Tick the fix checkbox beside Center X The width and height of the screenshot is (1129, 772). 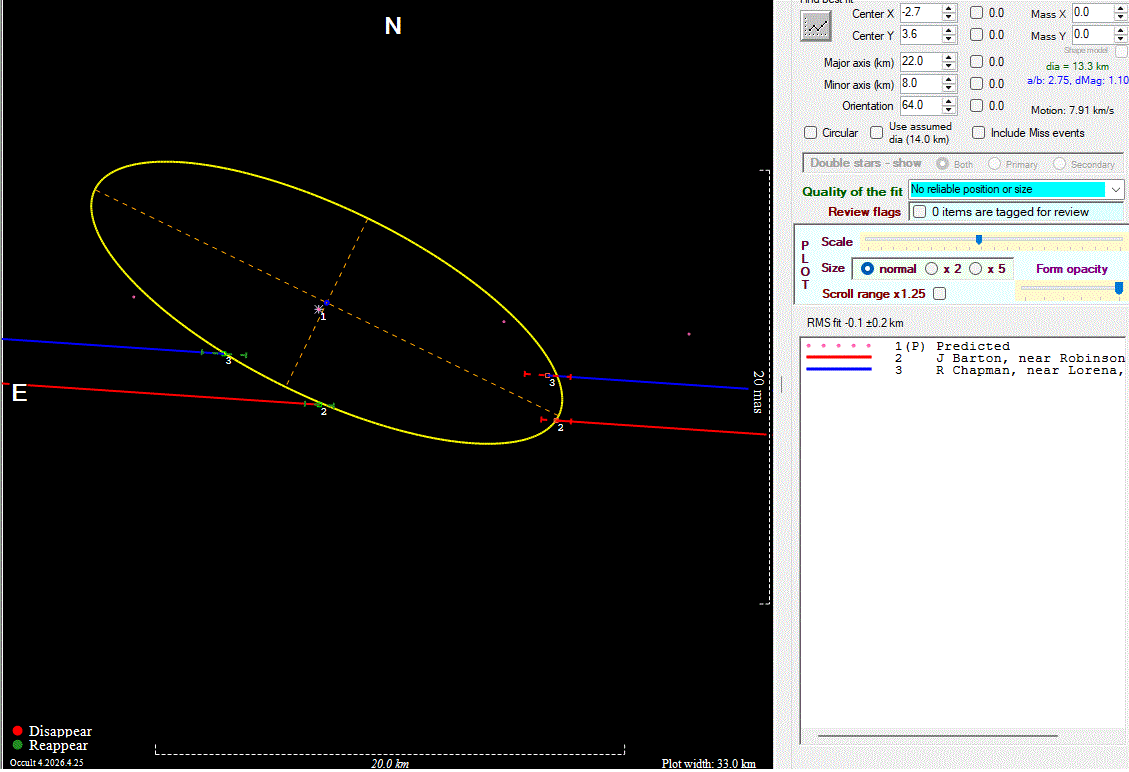(x=976, y=12)
